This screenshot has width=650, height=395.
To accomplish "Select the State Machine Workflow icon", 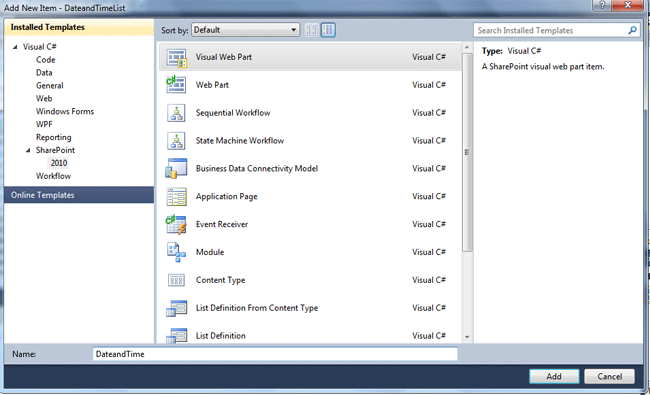I will point(176,141).
